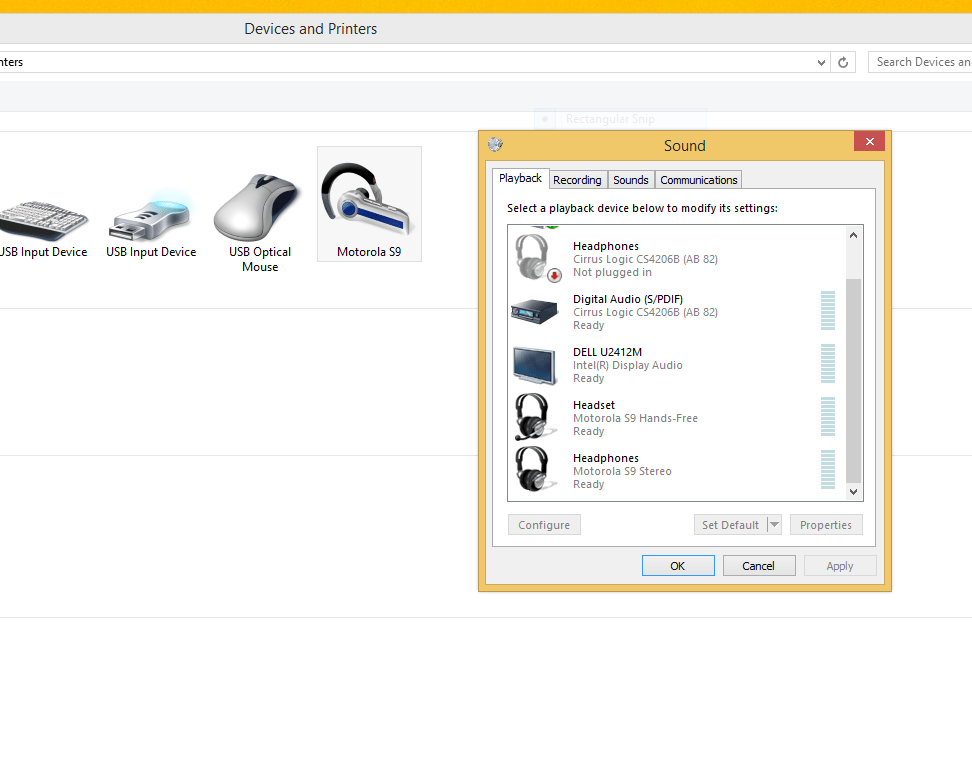Open the Sounds tab
Image resolution: width=972 pixels, height=767 pixels.
click(x=630, y=180)
